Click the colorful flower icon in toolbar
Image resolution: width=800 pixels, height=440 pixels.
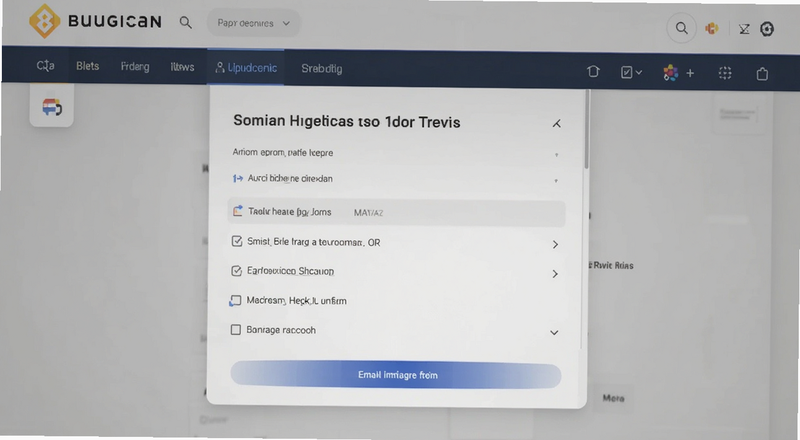[670, 73]
